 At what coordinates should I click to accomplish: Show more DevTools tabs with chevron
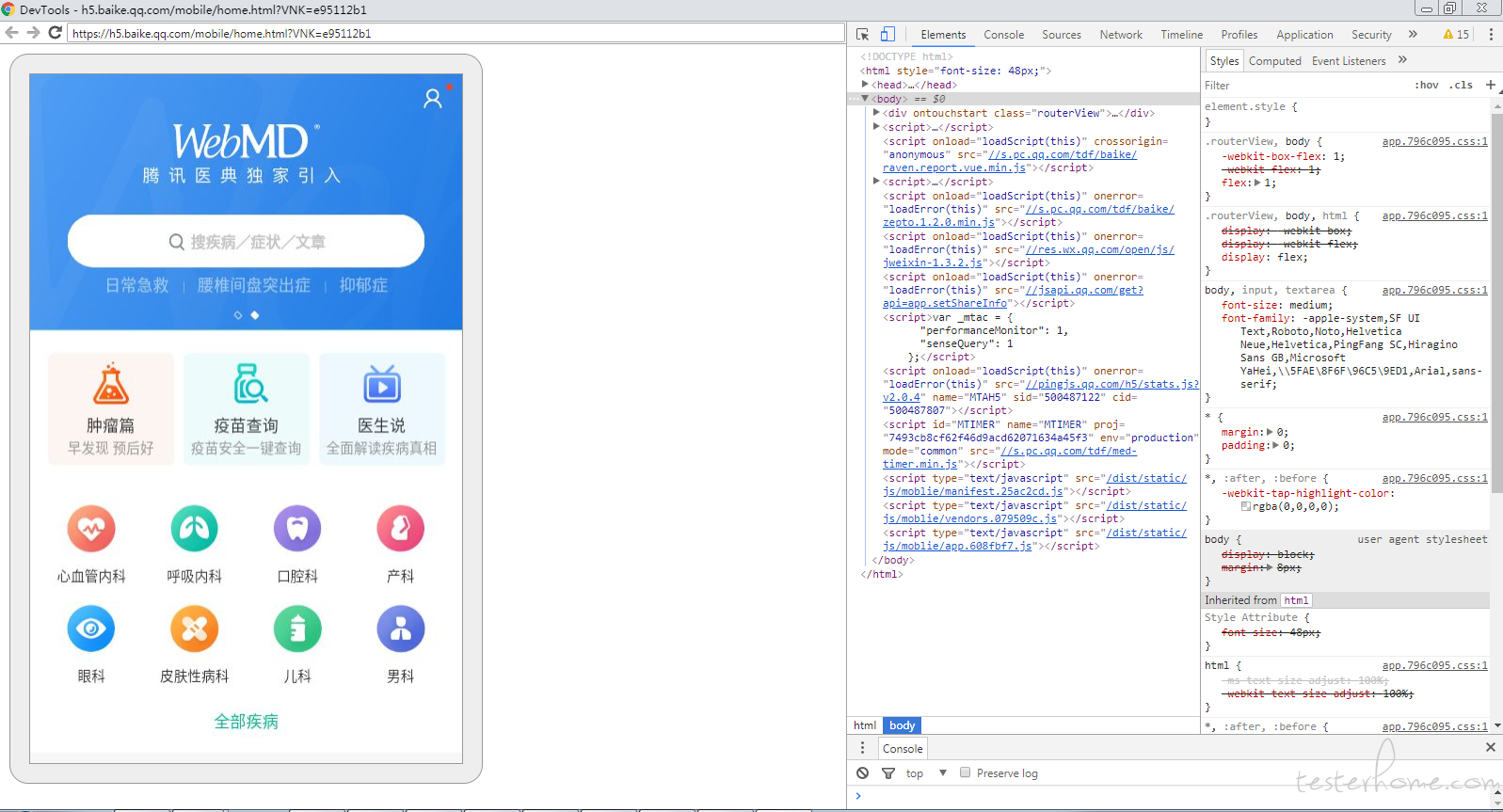[1413, 35]
